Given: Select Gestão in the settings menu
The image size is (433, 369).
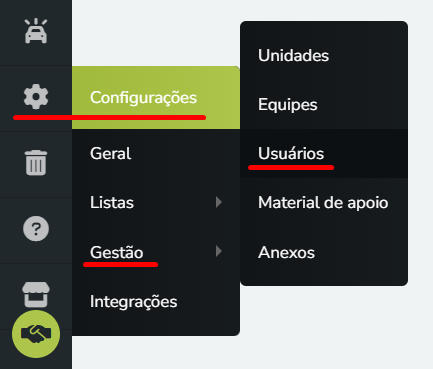Looking at the screenshot, I should coord(156,252).
